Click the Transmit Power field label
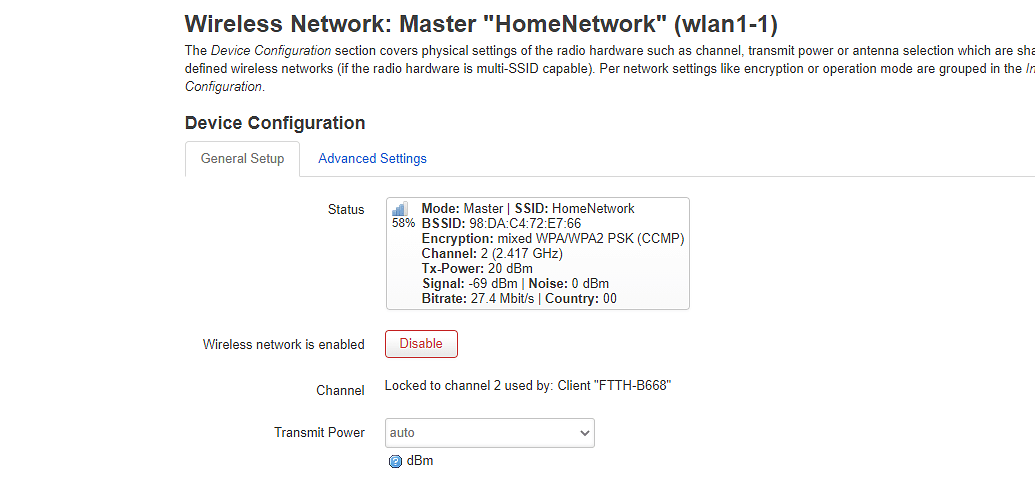The width and height of the screenshot is (1035, 486). 319,433
